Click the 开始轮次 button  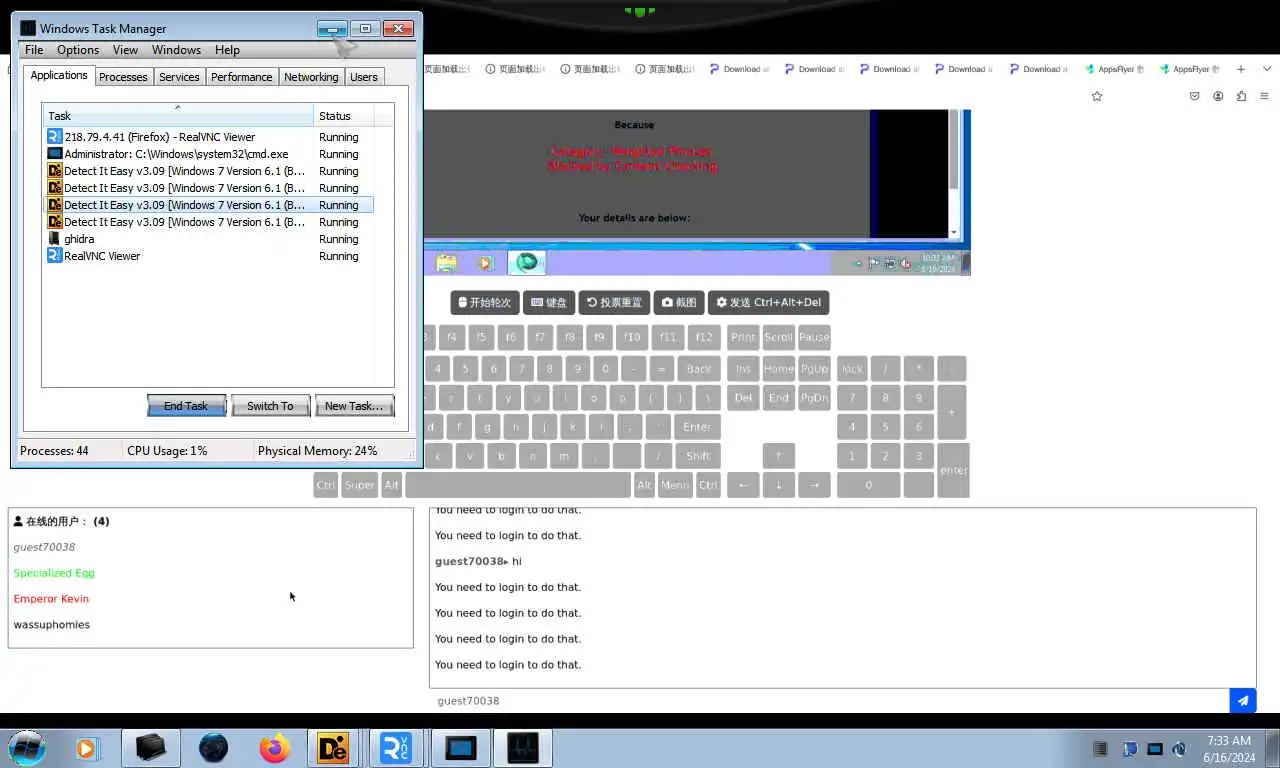tap(484, 303)
